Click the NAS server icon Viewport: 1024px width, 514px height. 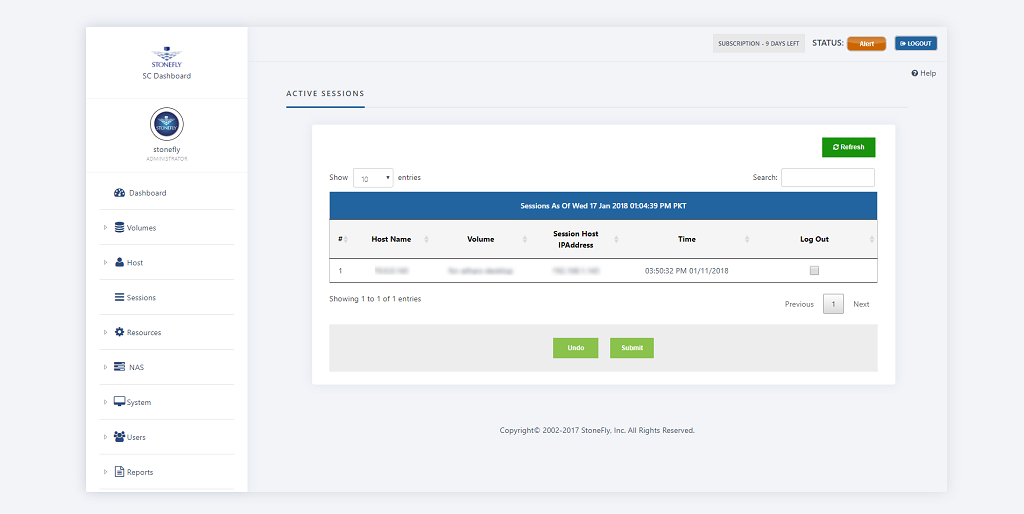coord(119,368)
